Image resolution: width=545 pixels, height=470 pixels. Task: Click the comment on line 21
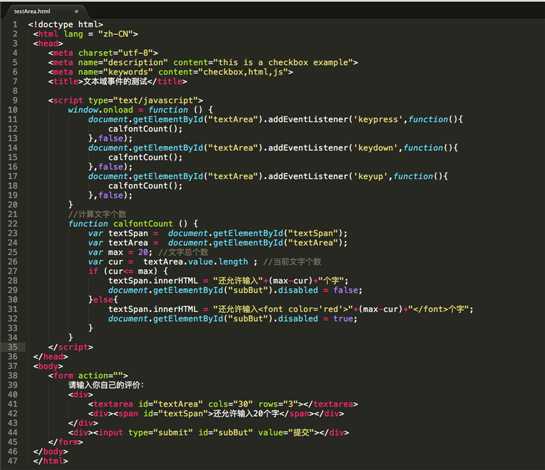point(97,214)
